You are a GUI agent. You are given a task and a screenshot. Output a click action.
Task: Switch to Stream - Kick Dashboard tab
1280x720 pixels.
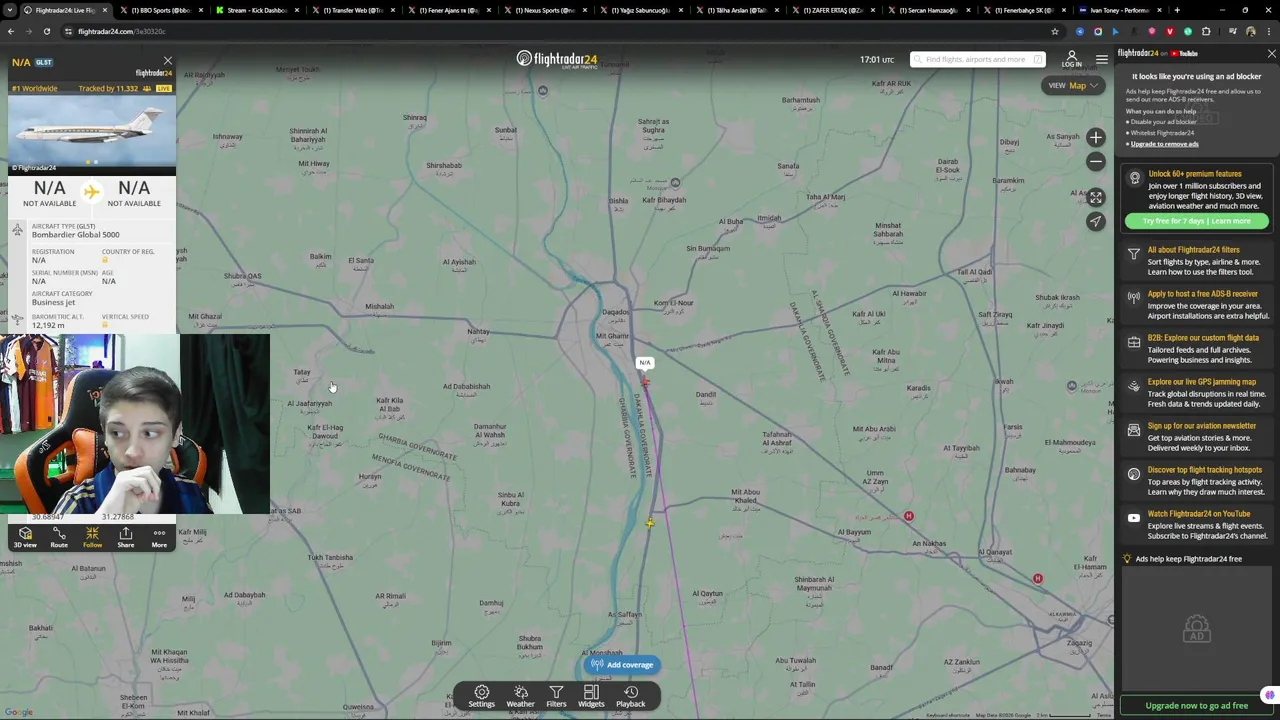point(255,10)
